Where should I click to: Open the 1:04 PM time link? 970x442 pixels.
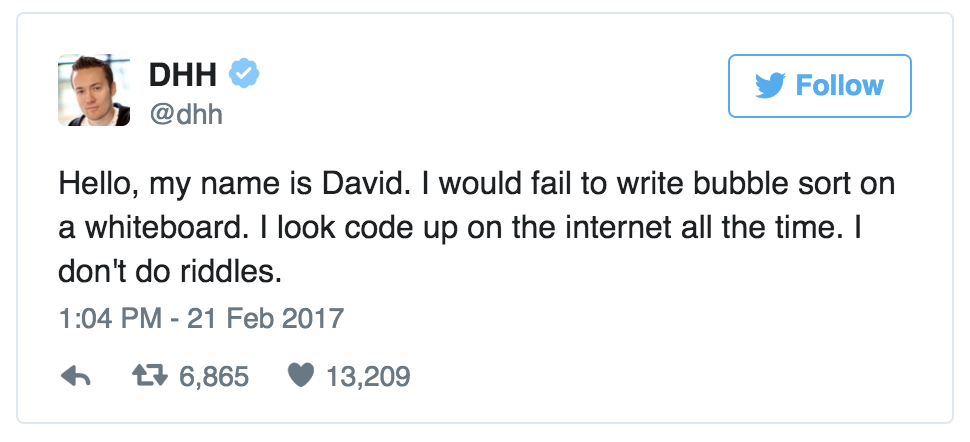109,318
